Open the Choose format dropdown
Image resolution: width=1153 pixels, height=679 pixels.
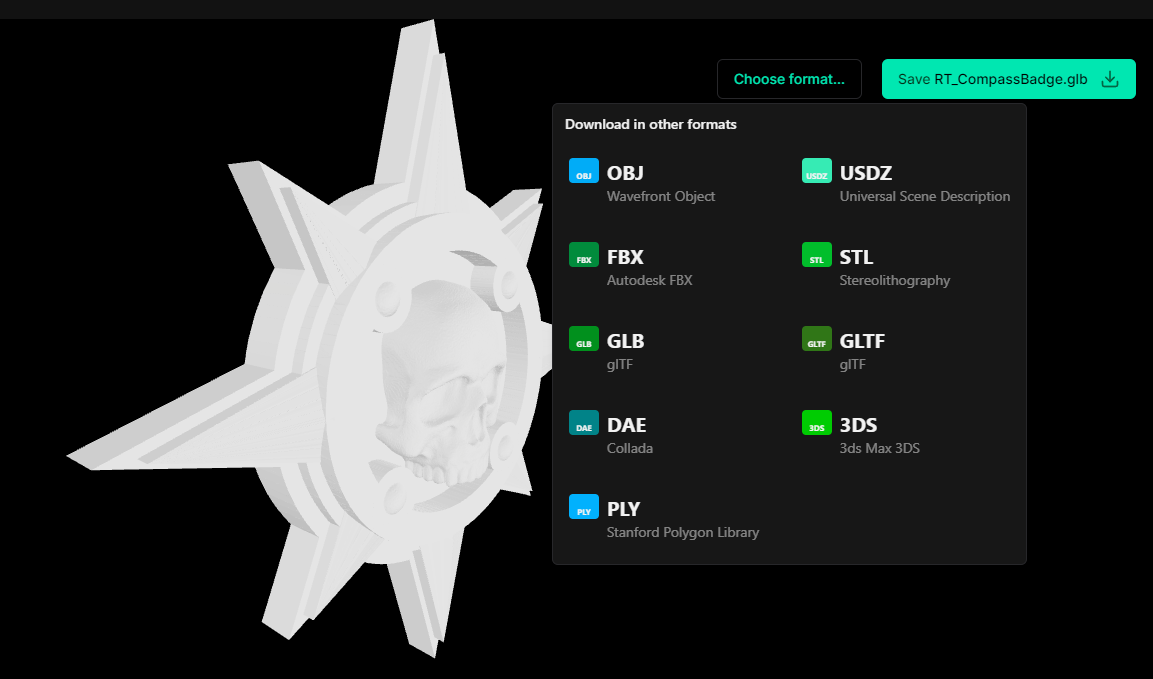tap(789, 79)
